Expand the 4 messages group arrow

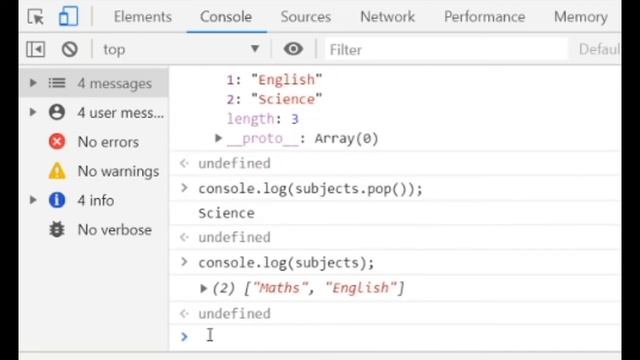pos(33,83)
